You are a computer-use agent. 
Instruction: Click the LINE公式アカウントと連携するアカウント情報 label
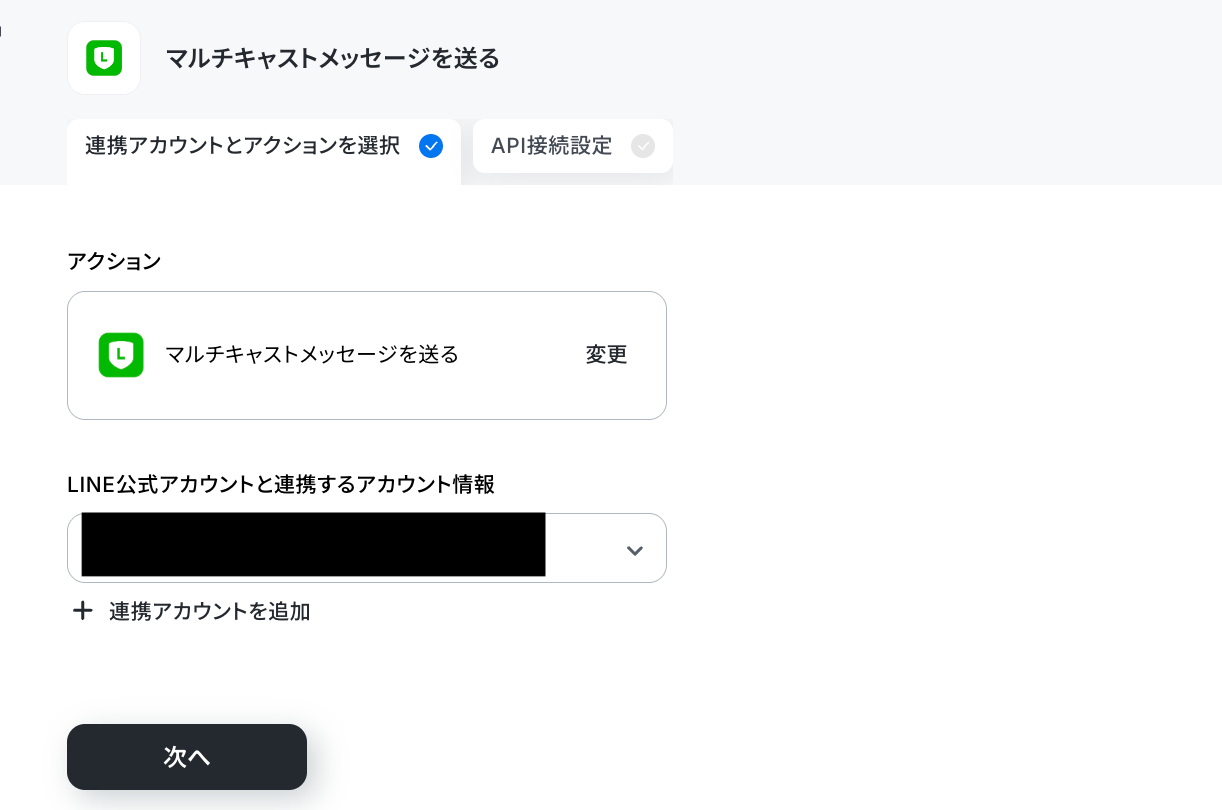click(281, 485)
